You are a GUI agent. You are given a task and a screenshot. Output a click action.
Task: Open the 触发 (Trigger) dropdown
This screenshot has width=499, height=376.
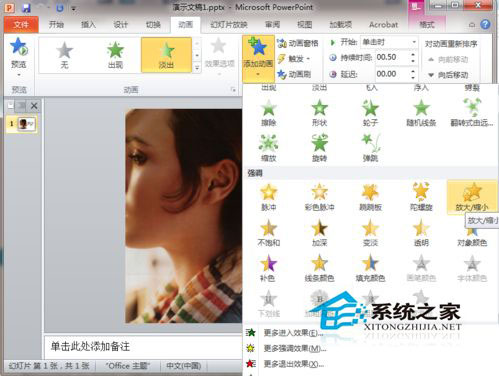tap(294, 59)
